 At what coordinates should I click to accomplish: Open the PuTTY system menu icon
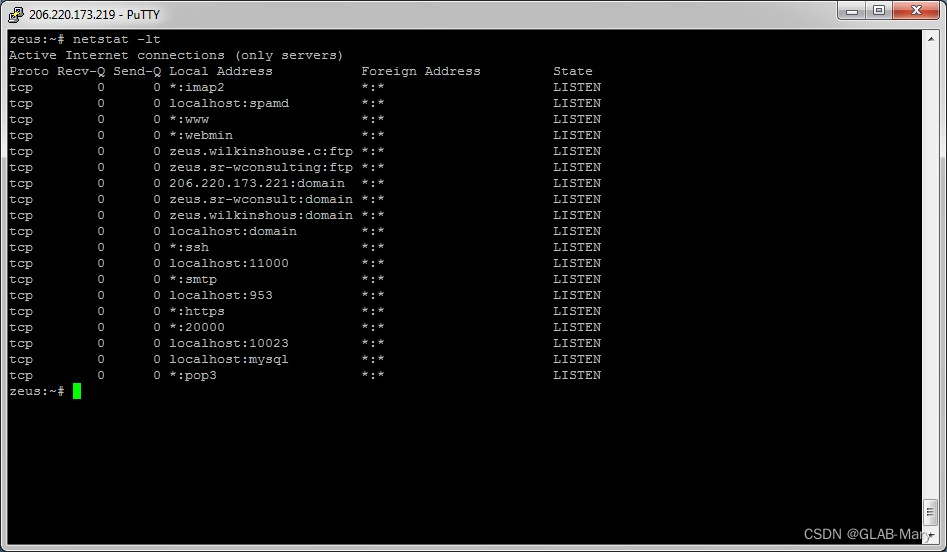pos(15,14)
